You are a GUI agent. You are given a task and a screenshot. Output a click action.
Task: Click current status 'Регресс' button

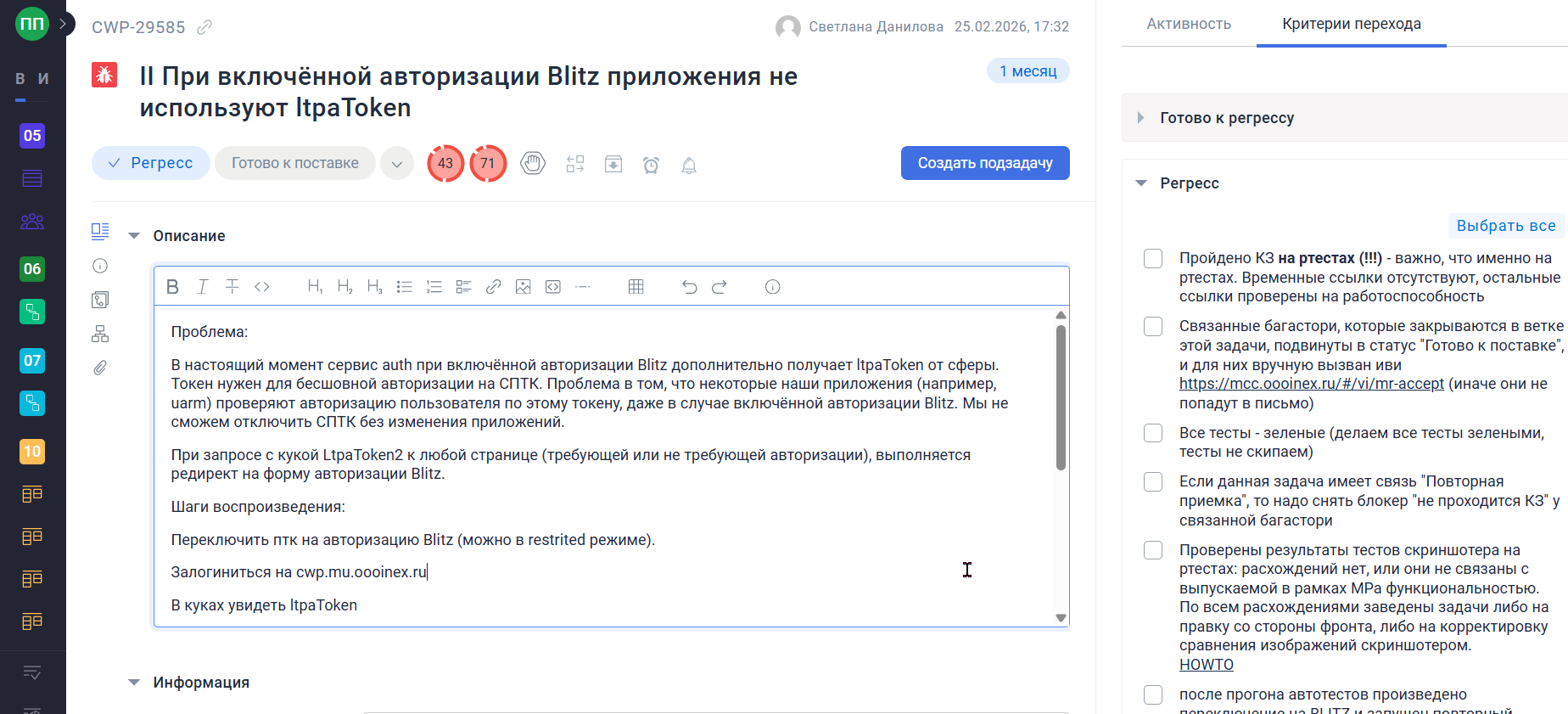[x=151, y=163]
